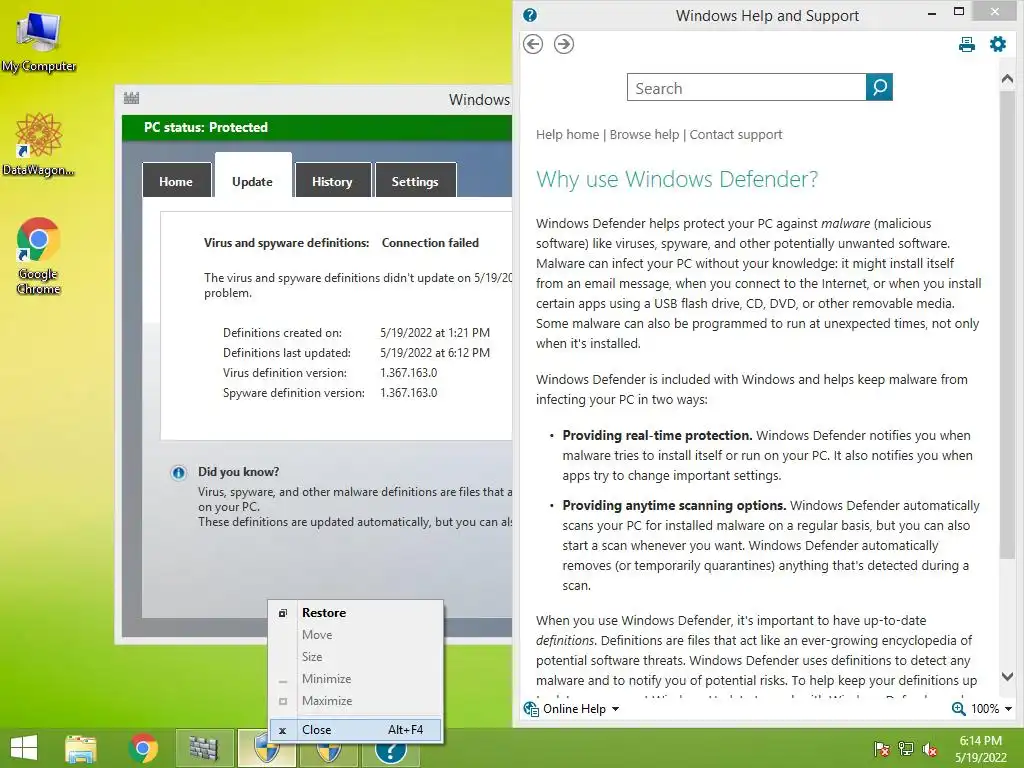Open the Settings tab in Defender
Viewport: 1024px width, 768px height.
[415, 181]
